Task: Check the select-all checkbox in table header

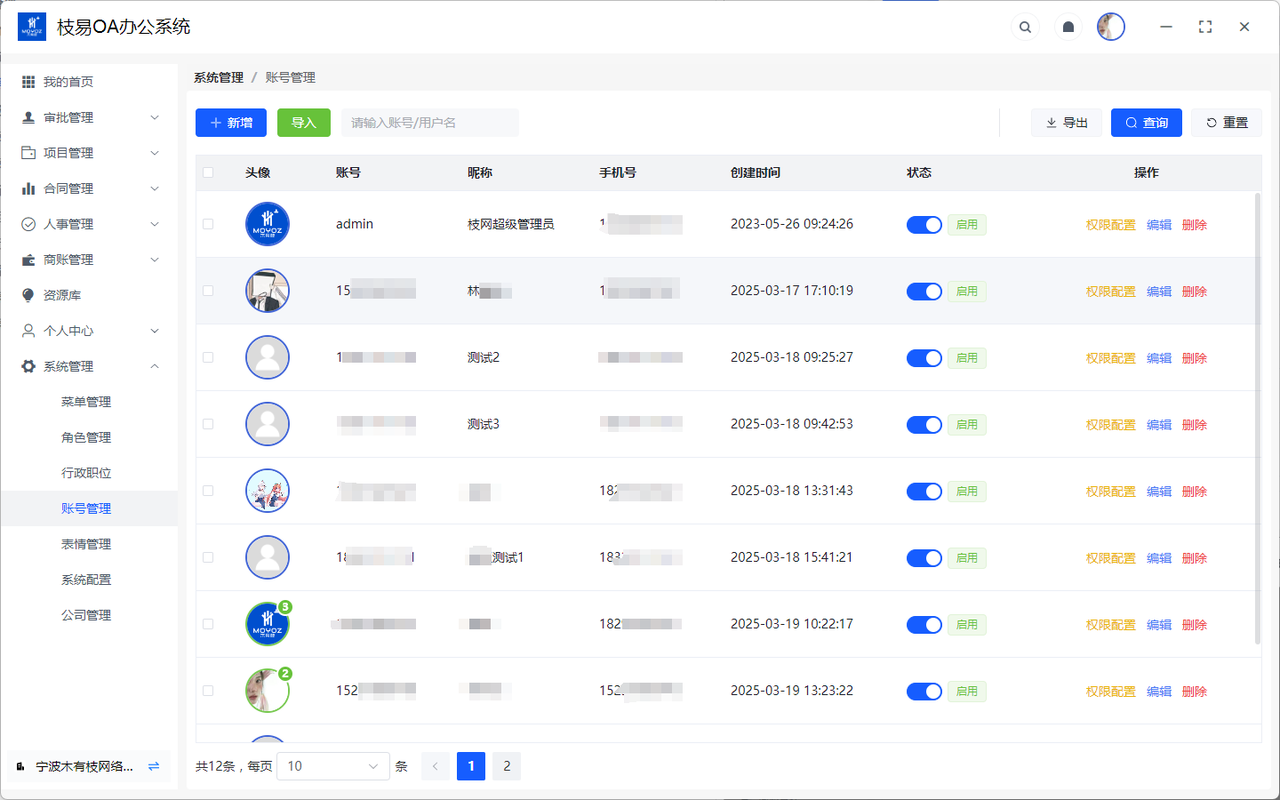Action: [208, 172]
